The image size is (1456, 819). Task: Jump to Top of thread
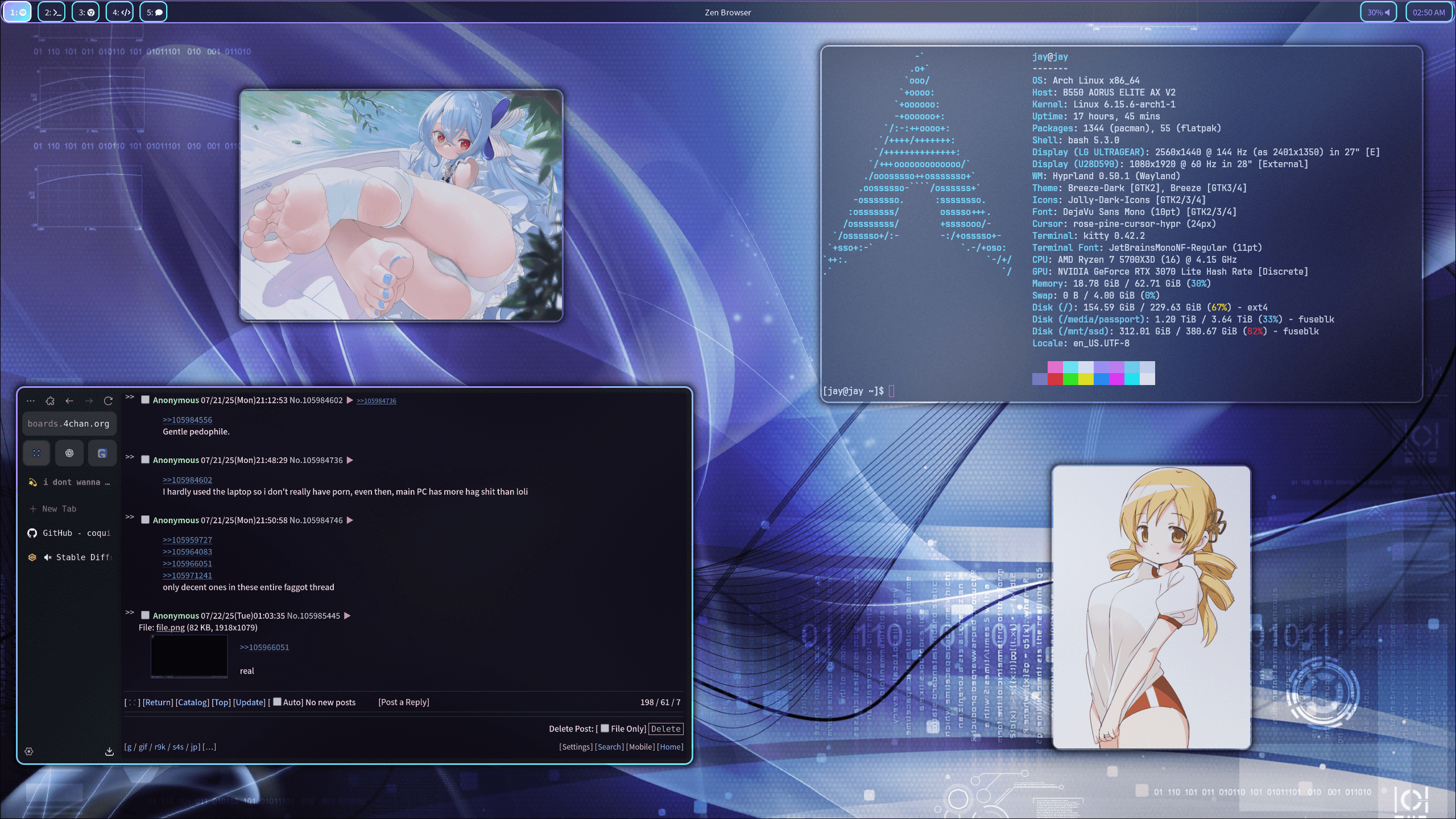(221, 702)
